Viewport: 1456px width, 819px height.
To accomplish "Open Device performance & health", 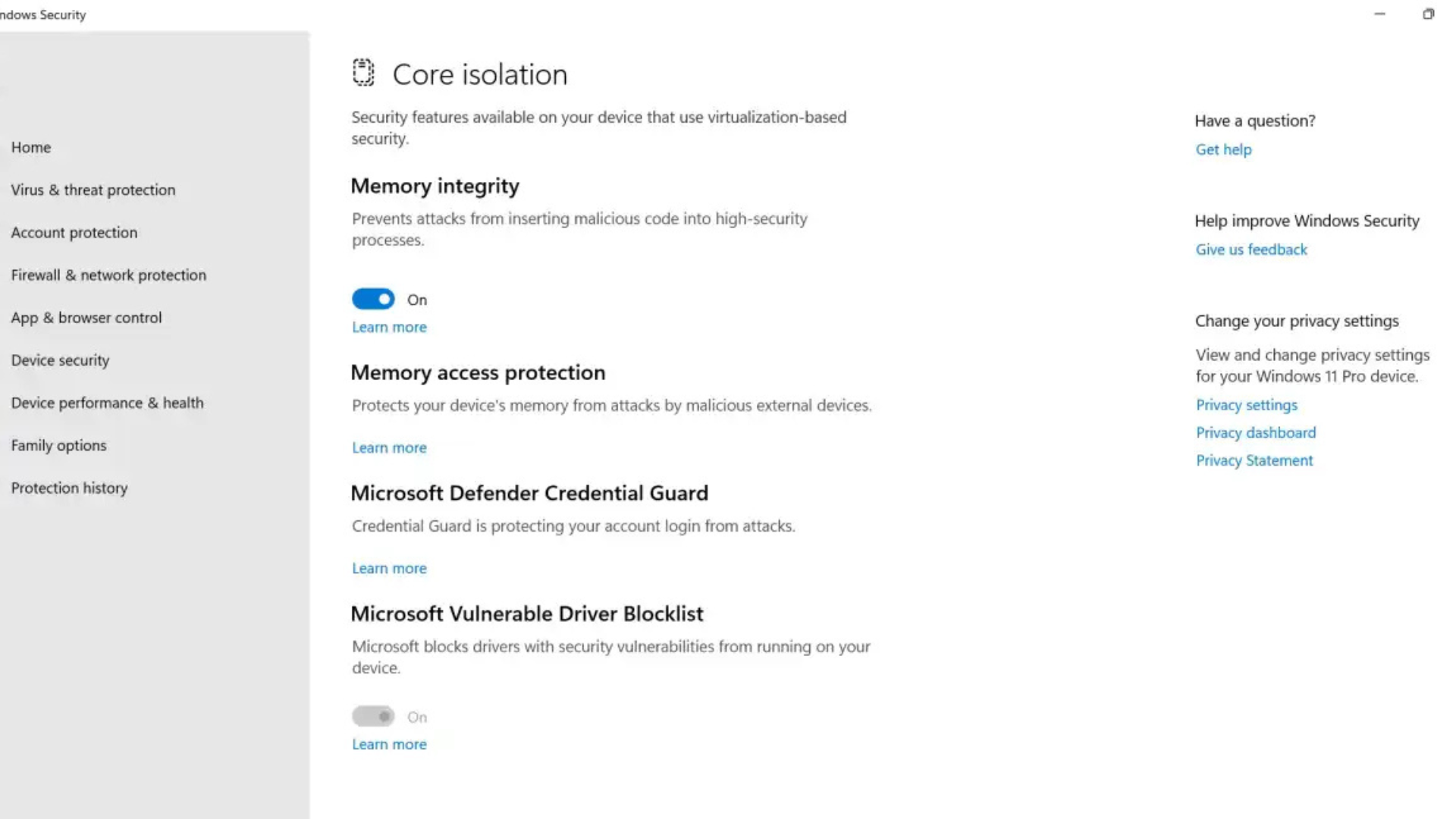I will [x=107, y=403].
